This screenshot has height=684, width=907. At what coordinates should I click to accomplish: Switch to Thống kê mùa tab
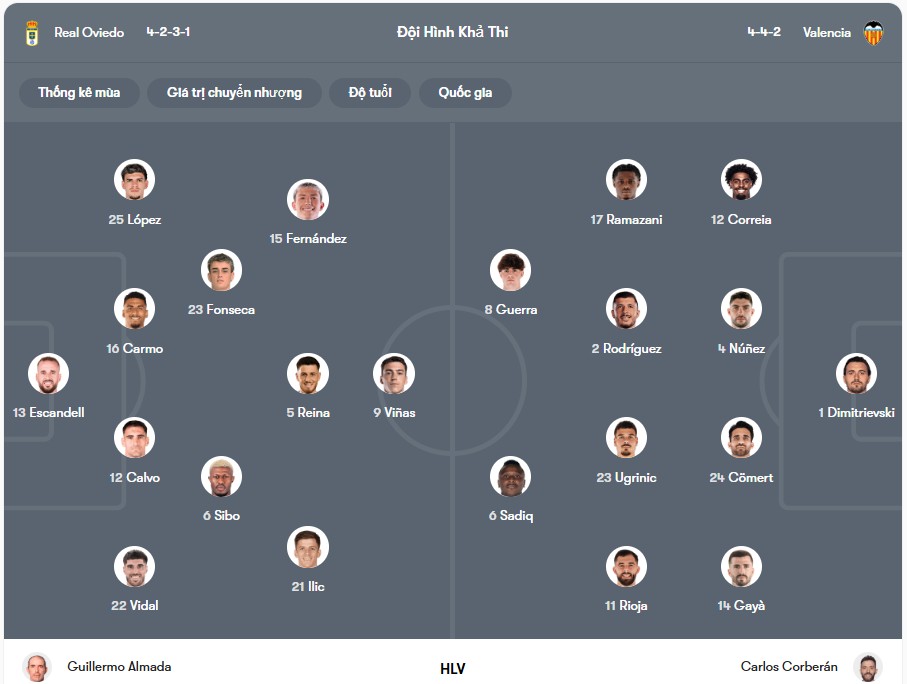click(x=79, y=93)
